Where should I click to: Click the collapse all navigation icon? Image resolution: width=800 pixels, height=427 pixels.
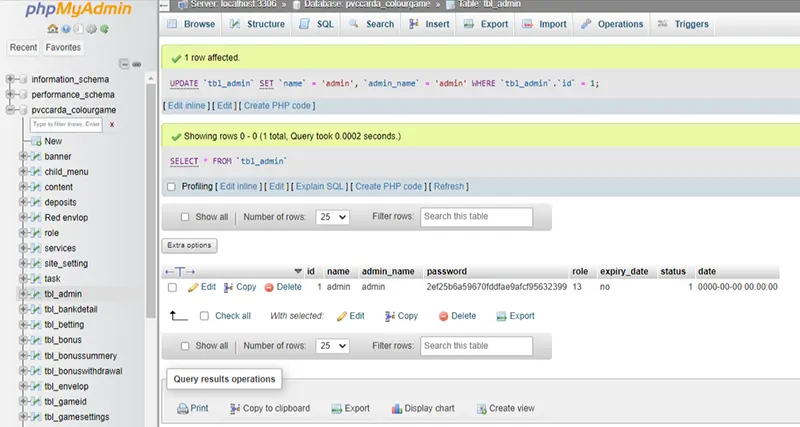point(124,64)
